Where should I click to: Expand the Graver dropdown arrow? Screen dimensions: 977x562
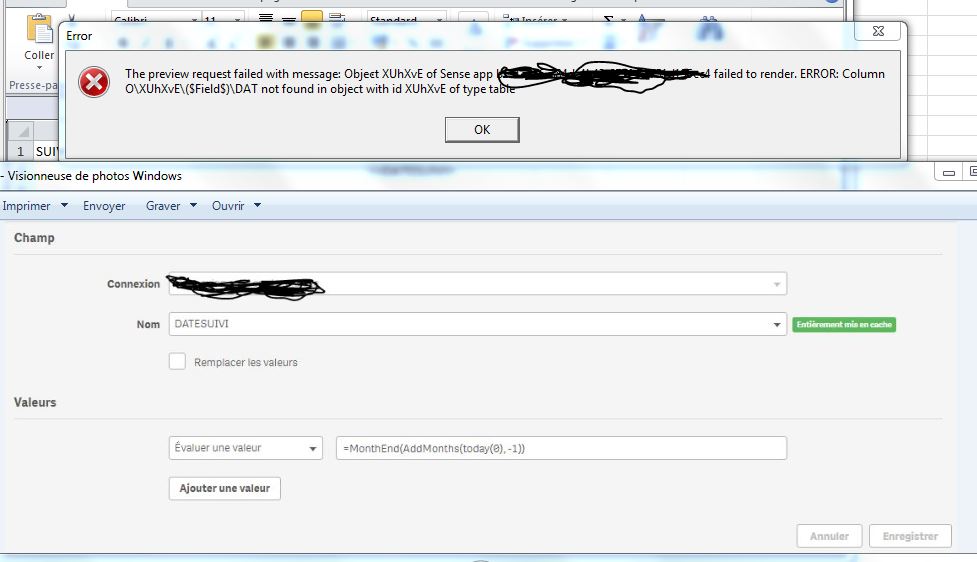point(193,205)
